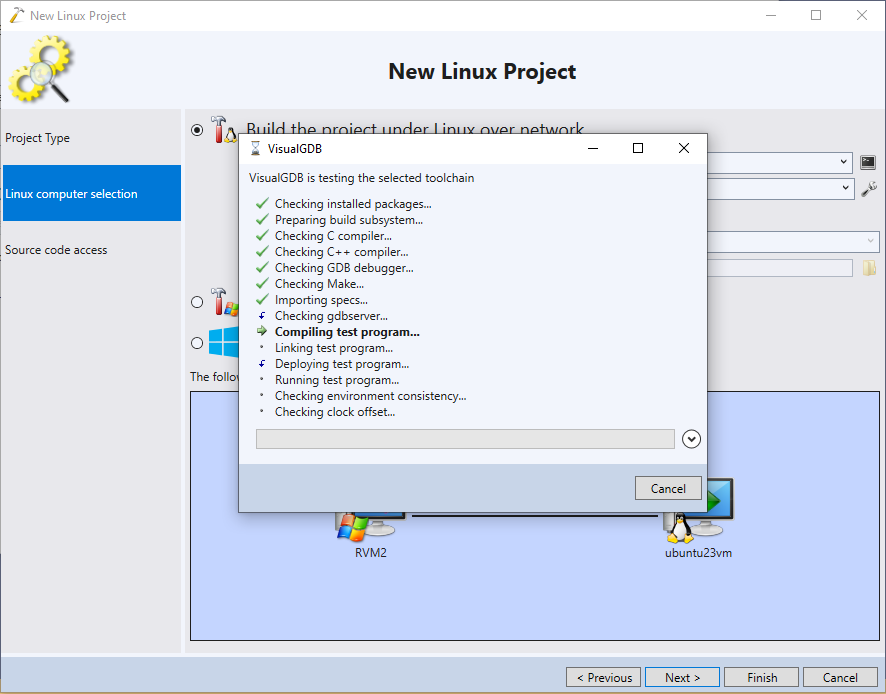Cancel the VisualGDB toolchain test

tap(668, 488)
